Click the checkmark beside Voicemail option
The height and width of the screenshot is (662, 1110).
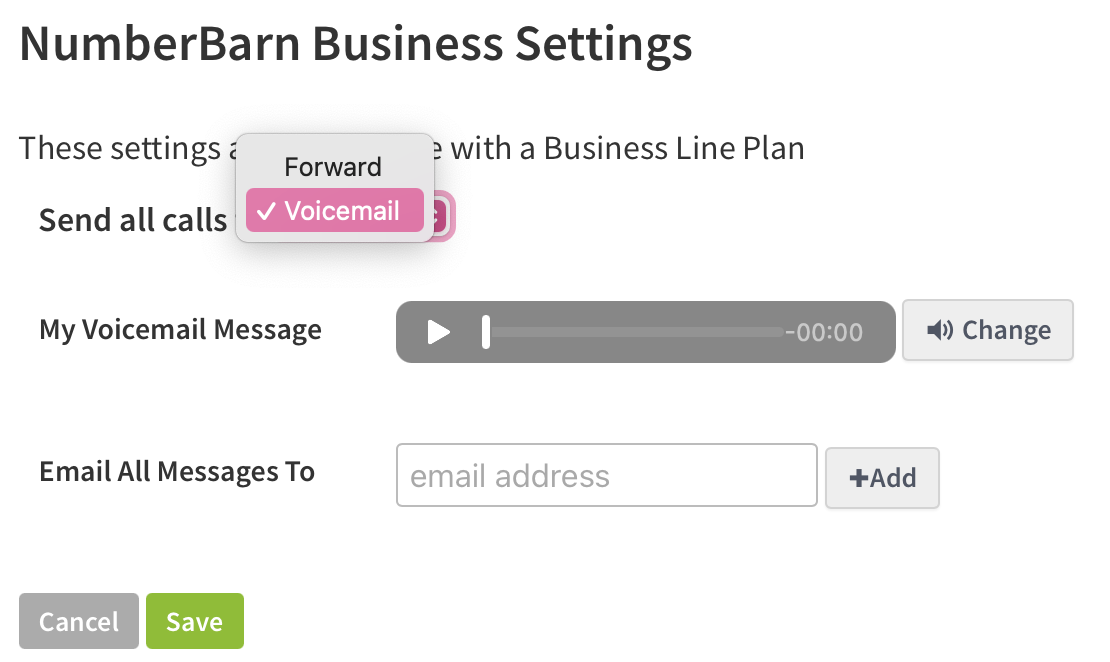tap(267, 211)
